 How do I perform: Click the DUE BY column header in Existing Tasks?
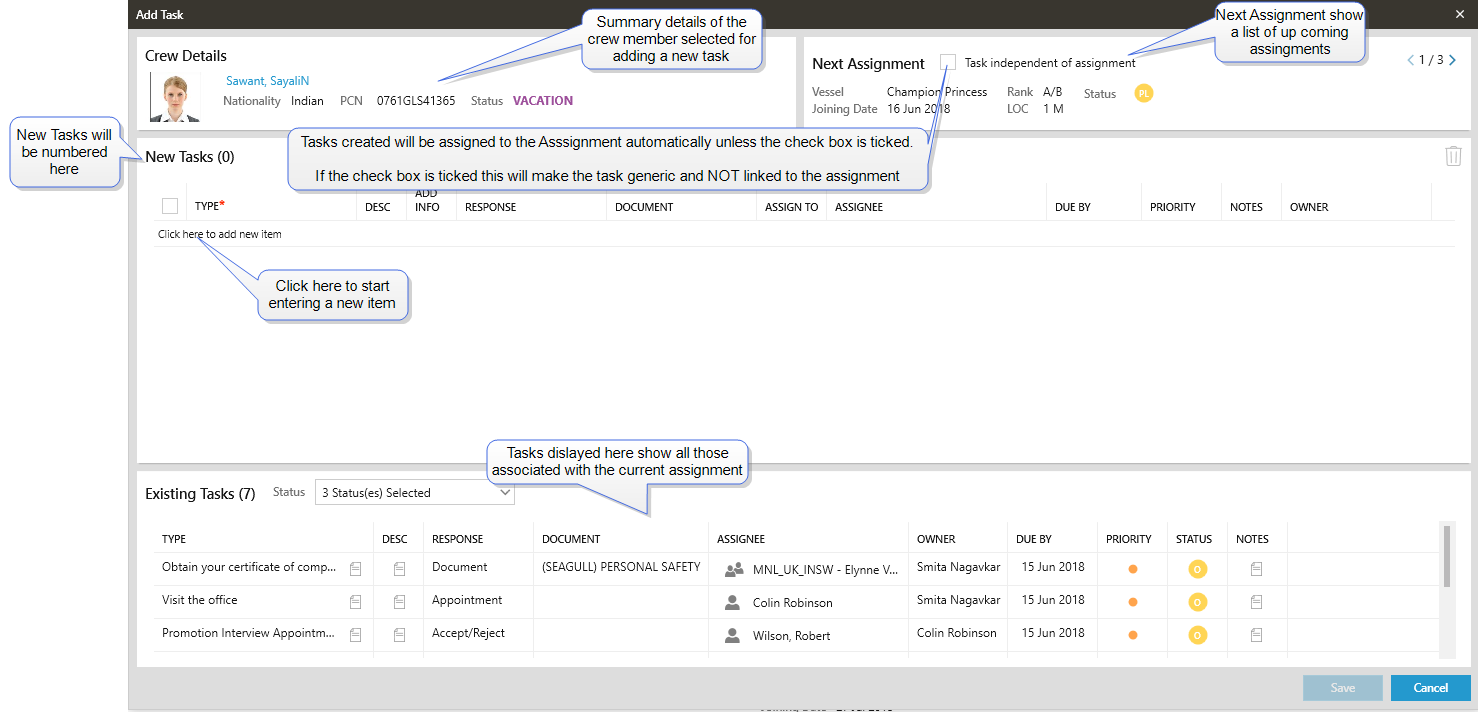tap(1034, 539)
